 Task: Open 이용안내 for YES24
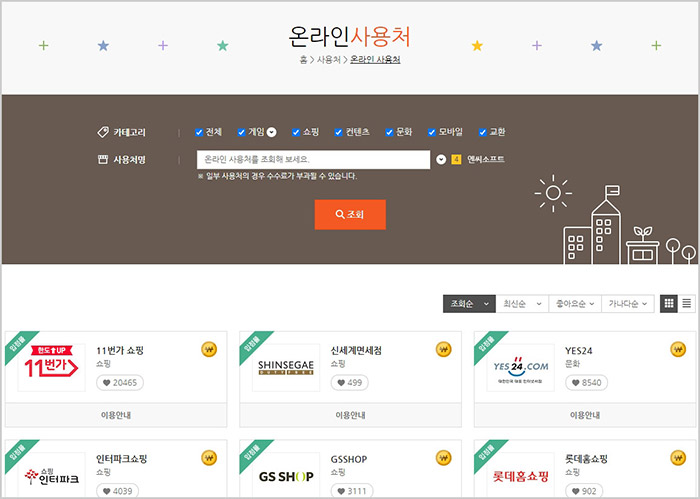585,415
